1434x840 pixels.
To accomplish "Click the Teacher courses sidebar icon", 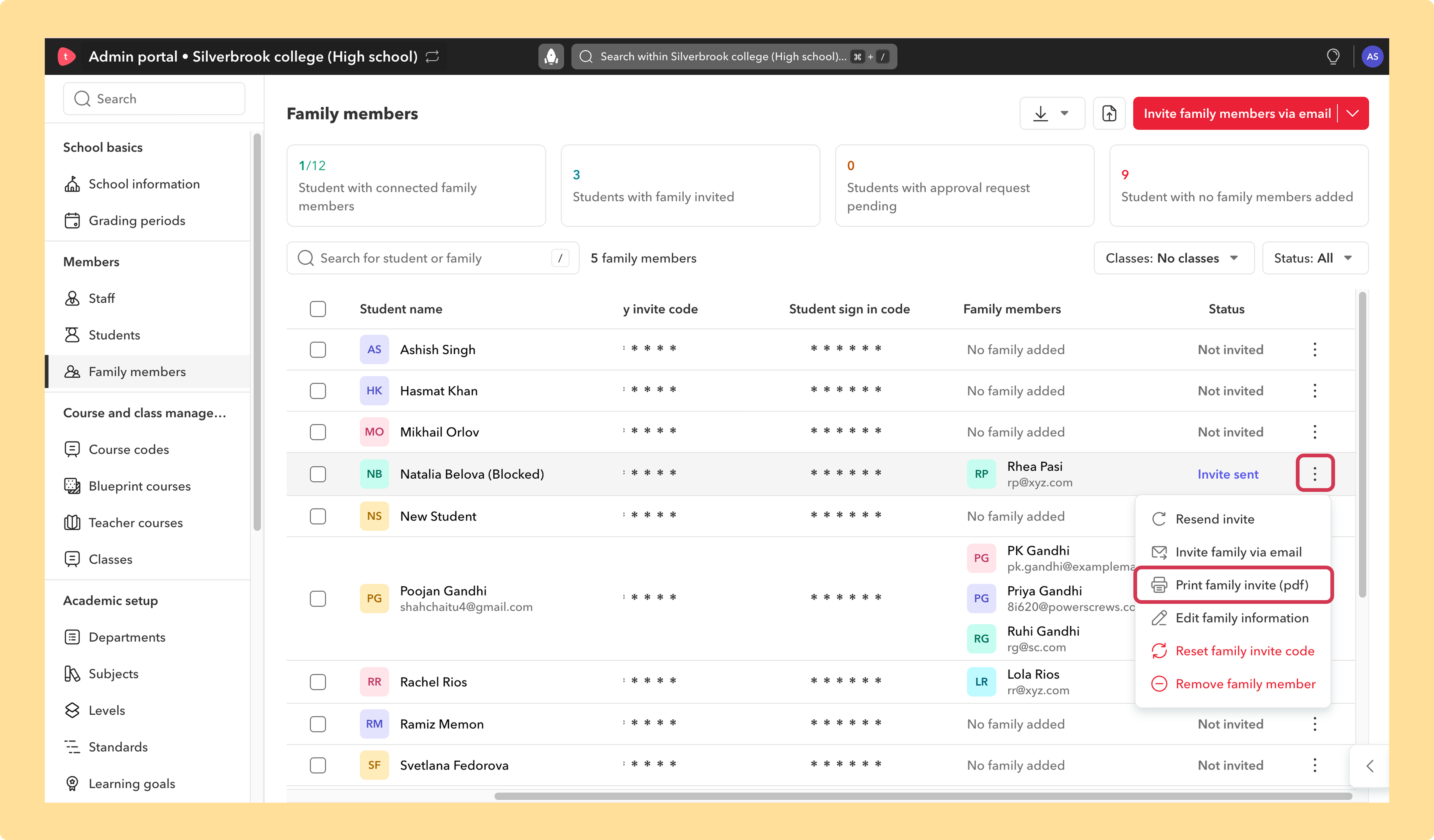I will click(x=72, y=522).
